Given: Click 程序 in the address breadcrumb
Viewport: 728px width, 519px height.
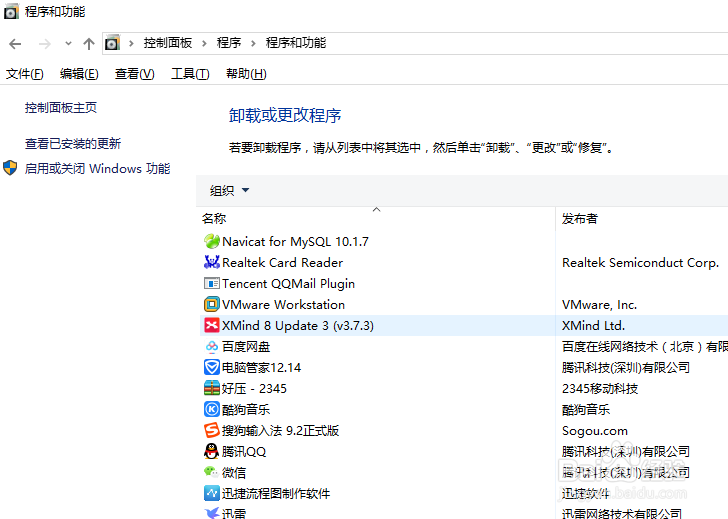Looking at the screenshot, I should [x=229, y=43].
